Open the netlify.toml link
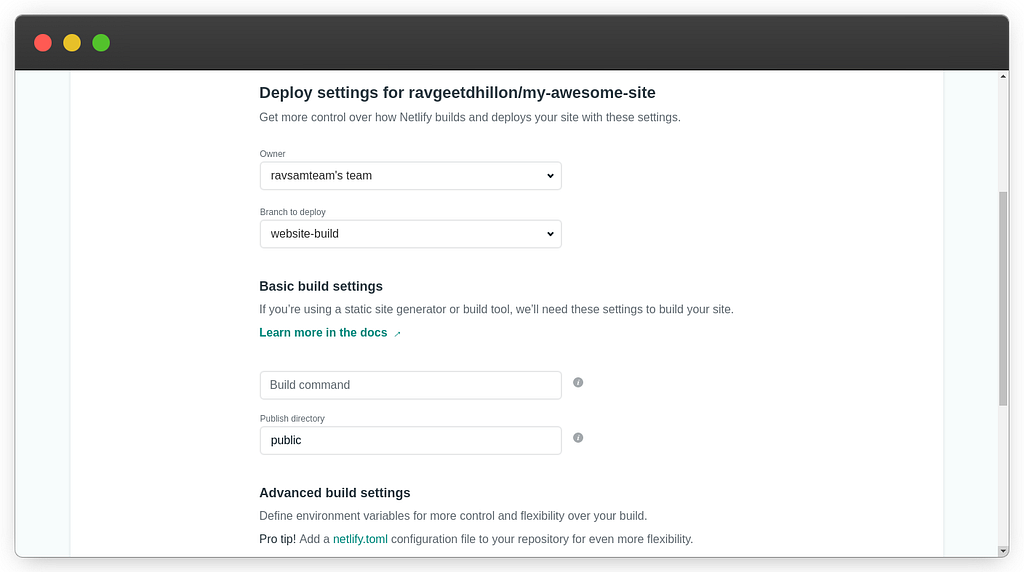This screenshot has width=1024, height=572. (x=360, y=539)
